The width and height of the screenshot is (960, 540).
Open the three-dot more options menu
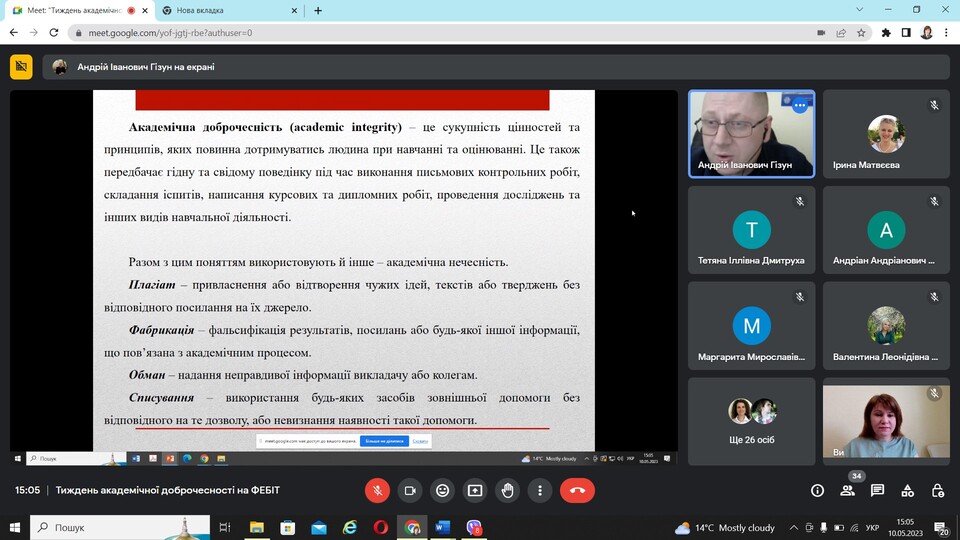pyautogui.click(x=540, y=490)
